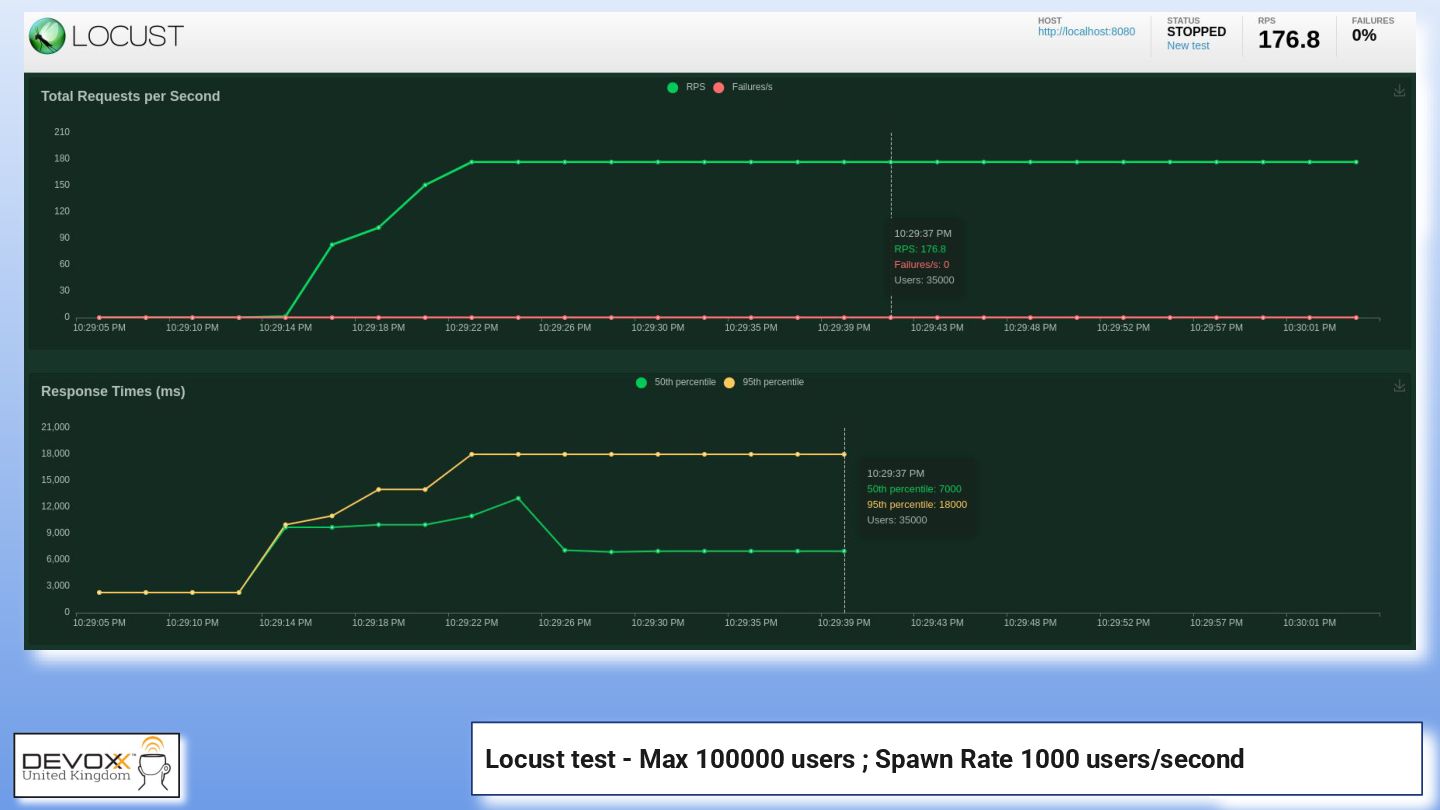Click the Response Times (ms) title
Viewport: 1440px width, 810px height.
coord(113,391)
